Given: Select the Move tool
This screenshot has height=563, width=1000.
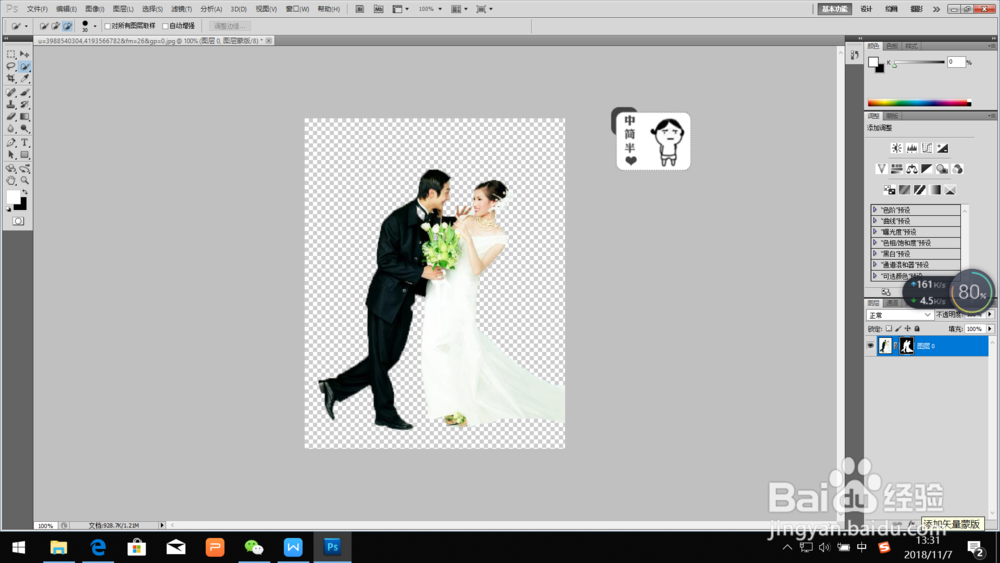Looking at the screenshot, I should [24, 54].
